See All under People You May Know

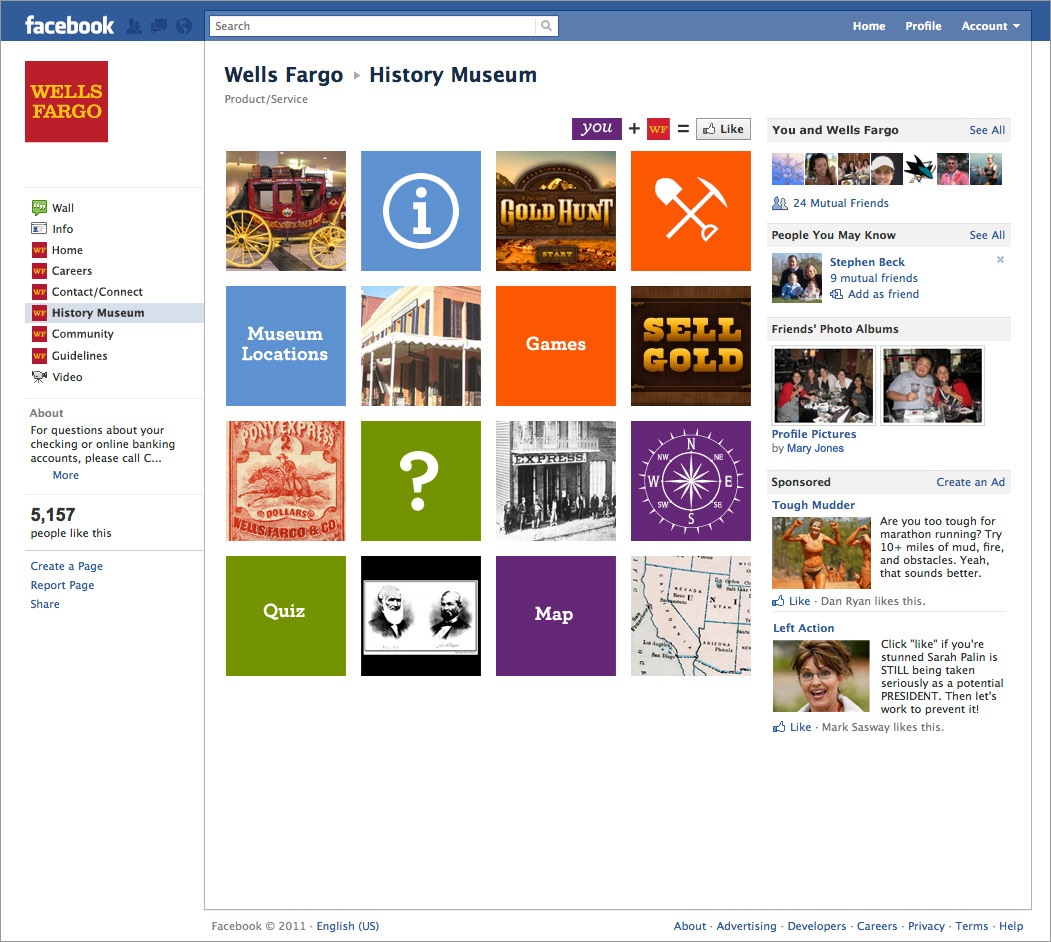(987, 235)
